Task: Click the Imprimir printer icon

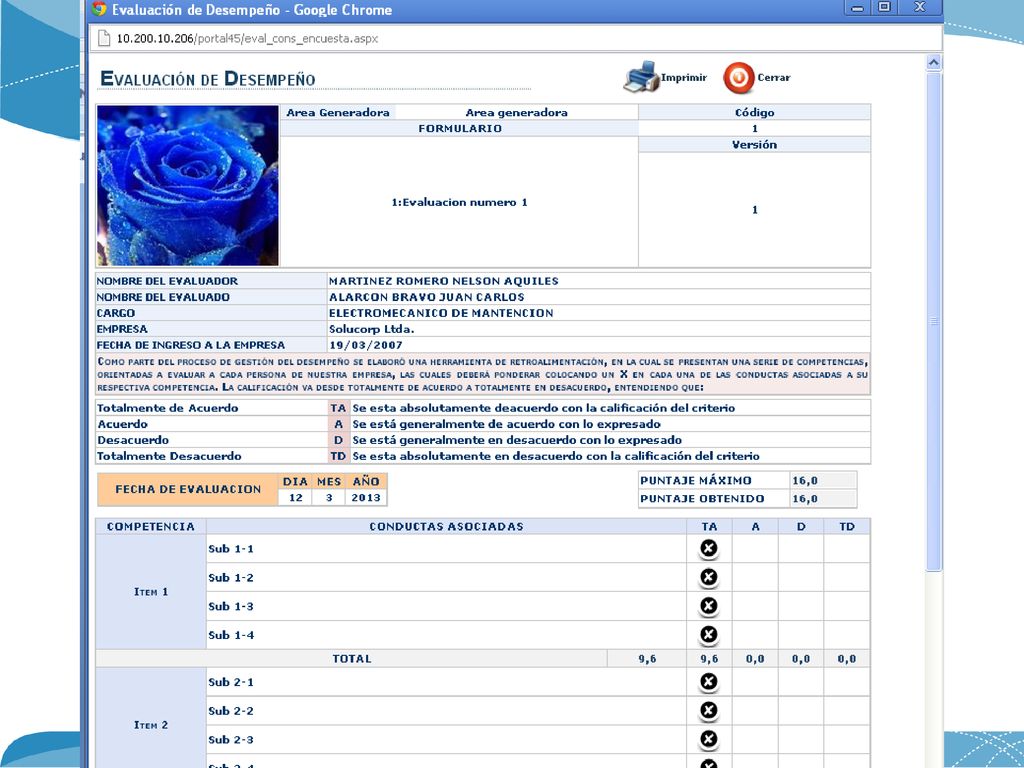Action: click(641, 77)
